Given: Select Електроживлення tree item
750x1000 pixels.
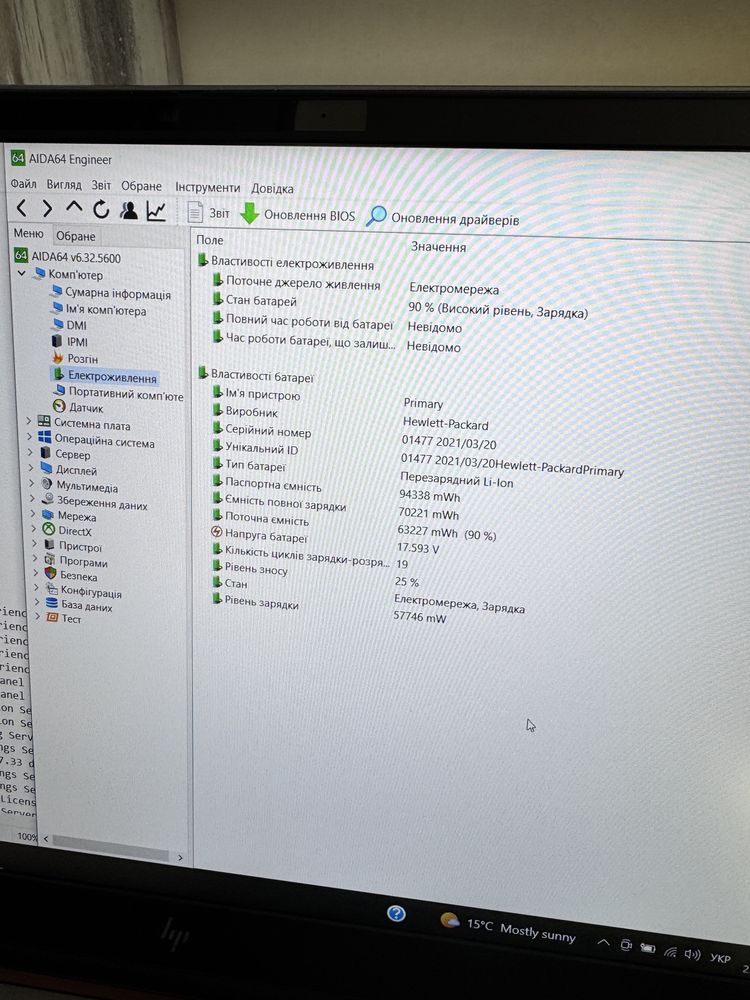Looking at the screenshot, I should [105, 376].
